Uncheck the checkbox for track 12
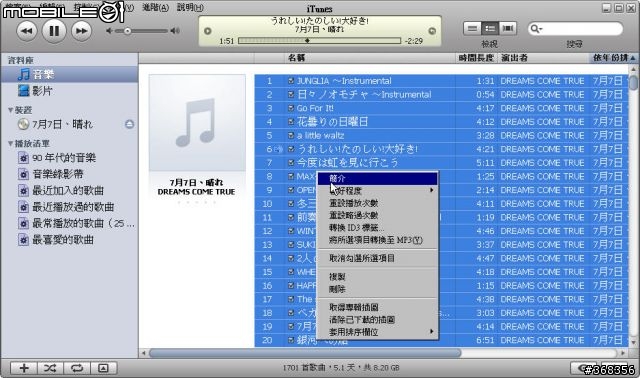The width and height of the screenshot is (640, 378). [291, 231]
